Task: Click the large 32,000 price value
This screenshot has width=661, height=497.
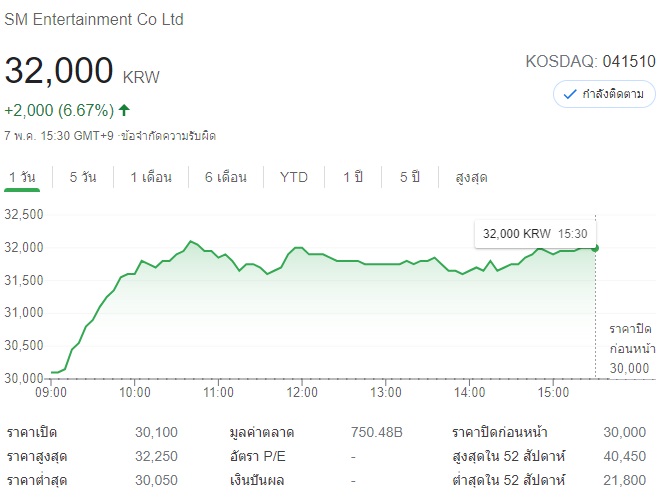Action: coord(59,70)
